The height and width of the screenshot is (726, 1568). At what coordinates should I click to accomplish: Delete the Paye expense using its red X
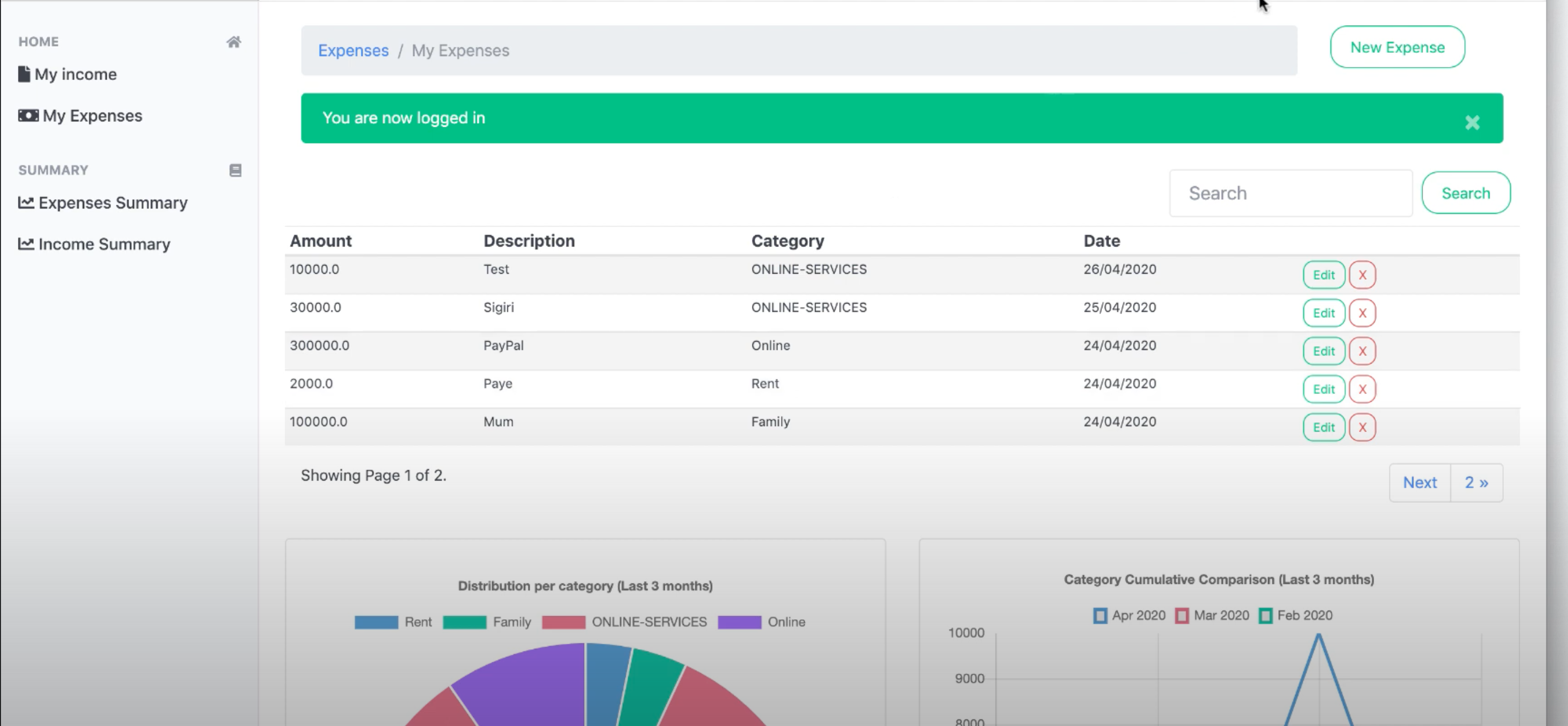1363,389
